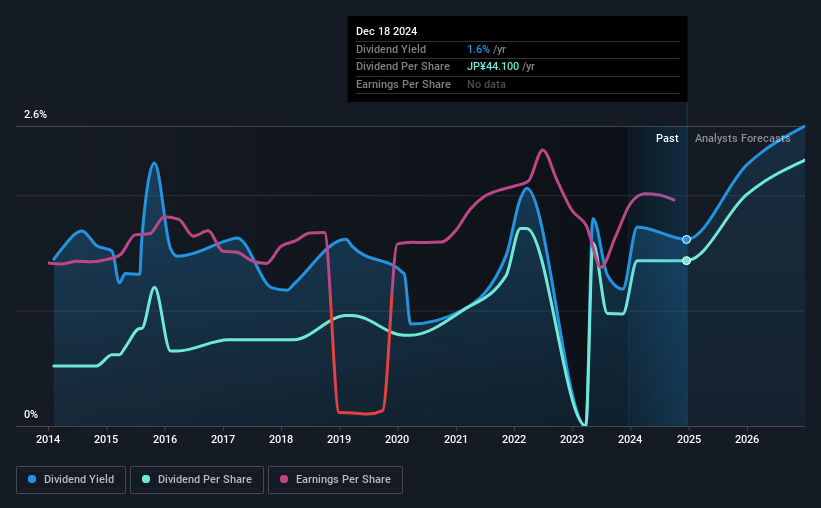
Task: Click the 2.6% y-axis label
Action: coord(35,114)
